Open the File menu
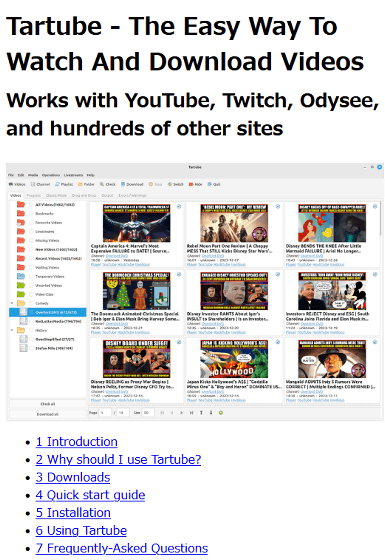This screenshot has height=560, width=385. pyautogui.click(x=11, y=175)
